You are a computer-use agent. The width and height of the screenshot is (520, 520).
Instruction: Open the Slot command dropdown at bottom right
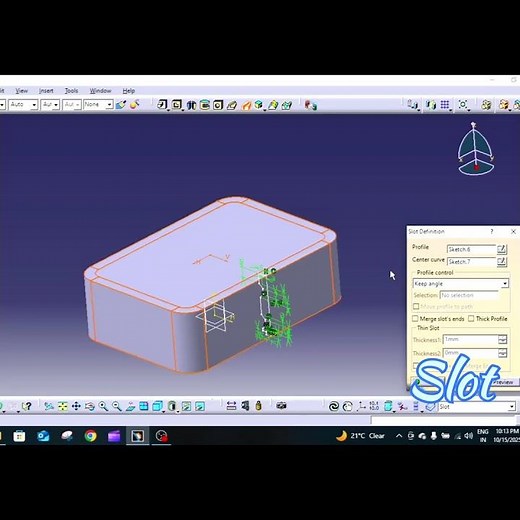(512, 407)
